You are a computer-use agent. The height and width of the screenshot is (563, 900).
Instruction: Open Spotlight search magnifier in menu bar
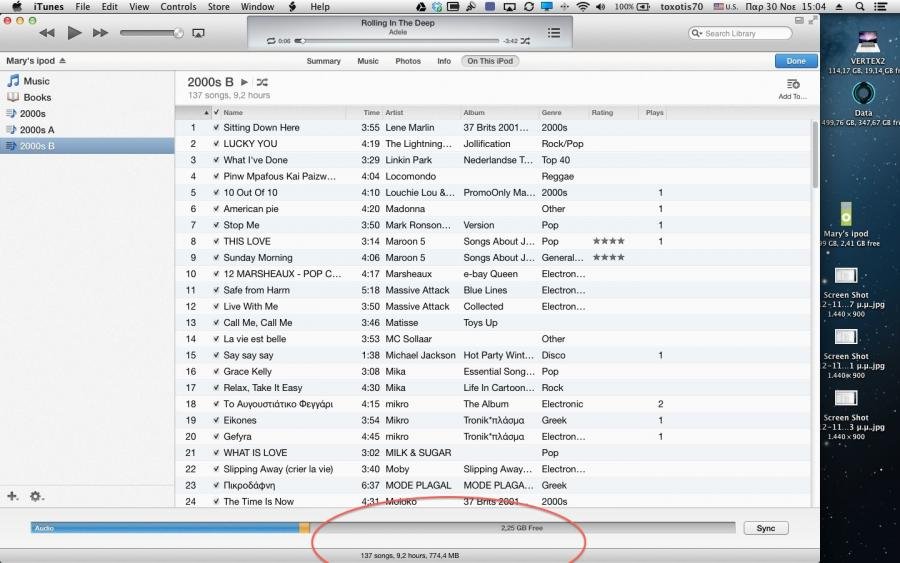coord(859,7)
